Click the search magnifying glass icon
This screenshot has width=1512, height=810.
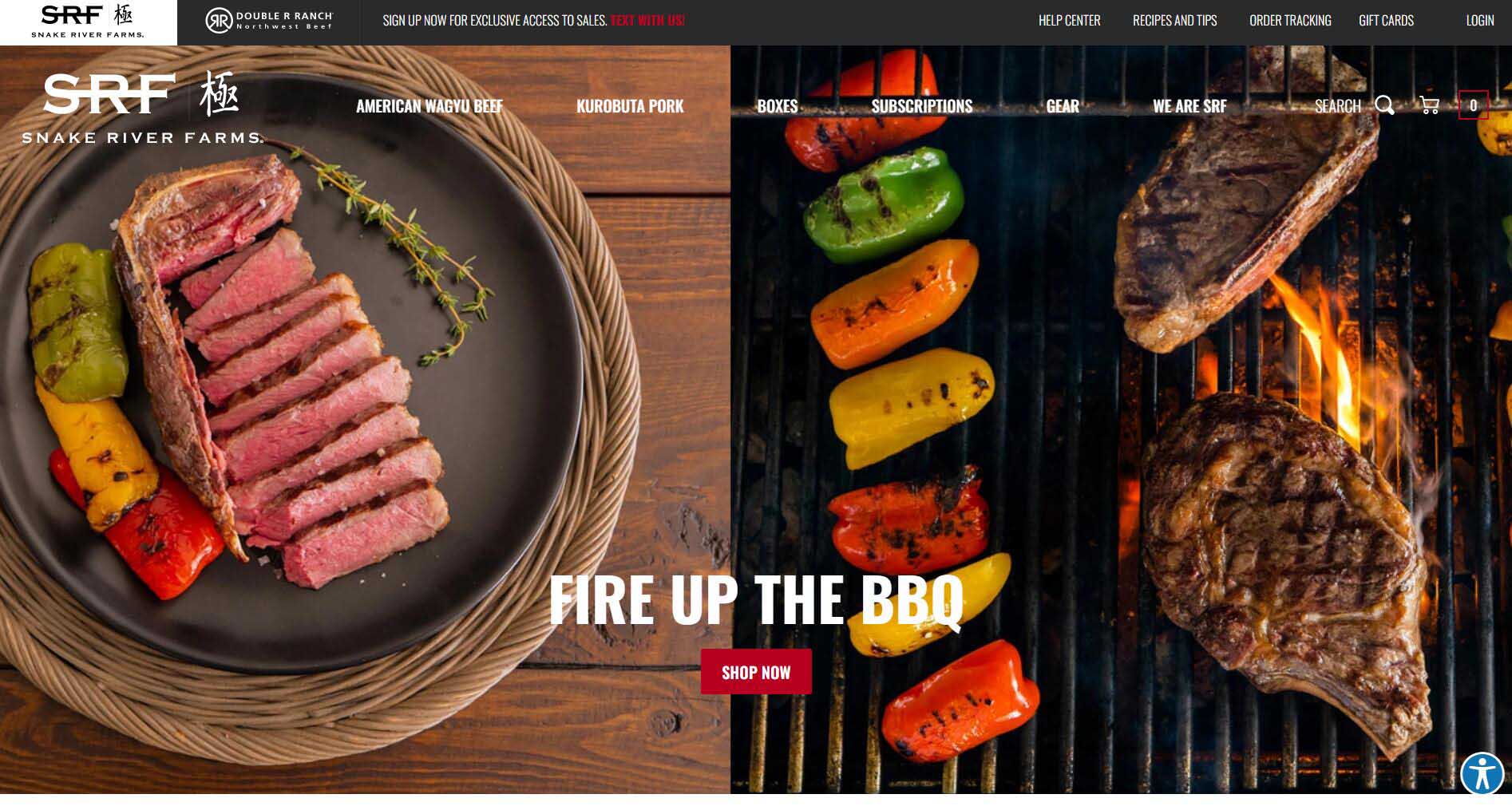1384,105
